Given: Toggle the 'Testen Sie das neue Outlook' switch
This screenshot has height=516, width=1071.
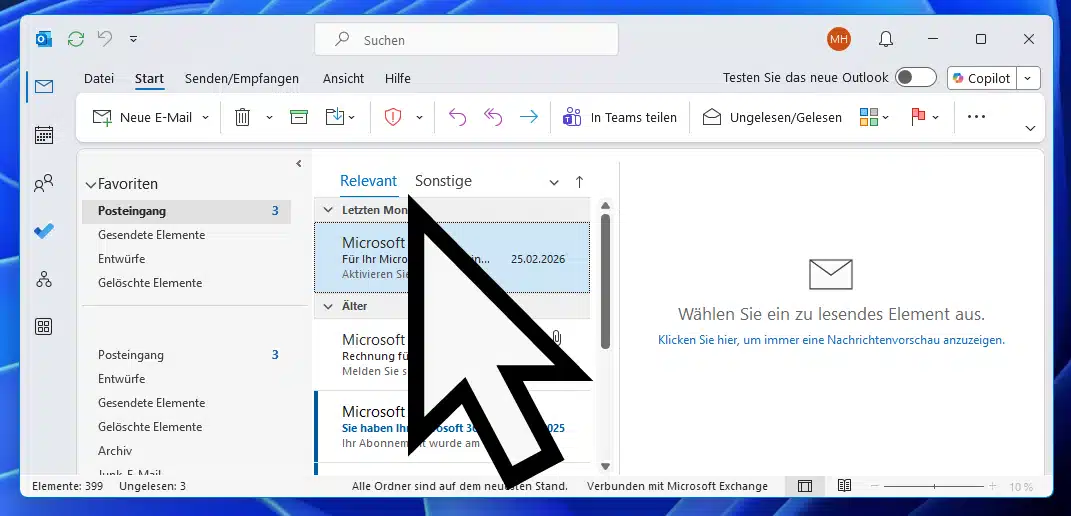Looking at the screenshot, I should 915,78.
